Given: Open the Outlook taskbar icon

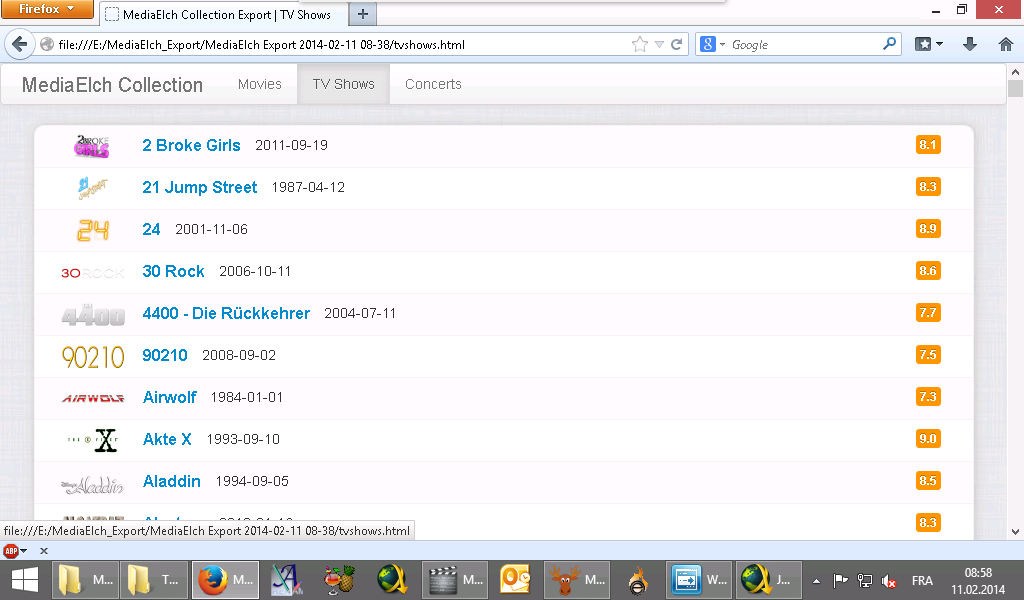Looking at the screenshot, I should [x=516, y=580].
